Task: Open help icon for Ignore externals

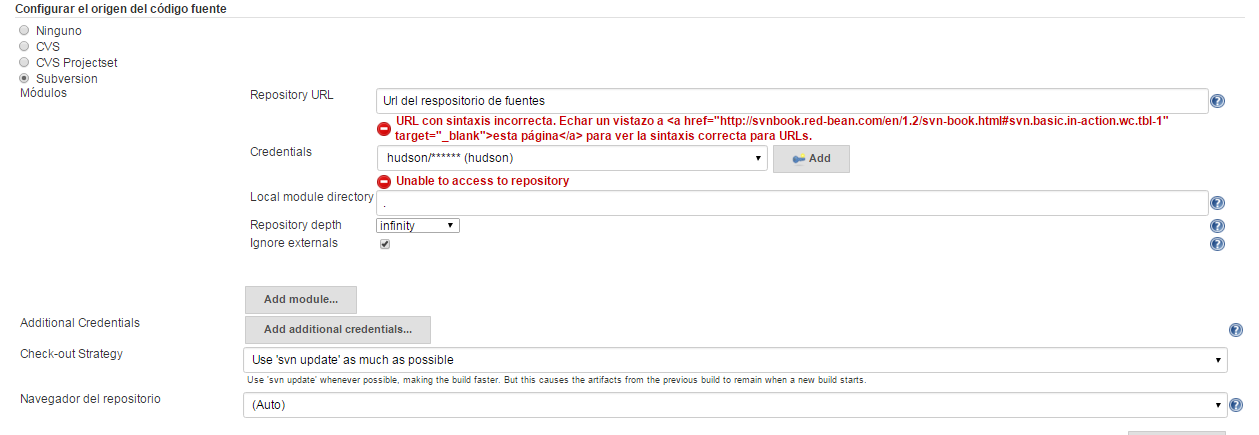Action: click(x=1217, y=244)
